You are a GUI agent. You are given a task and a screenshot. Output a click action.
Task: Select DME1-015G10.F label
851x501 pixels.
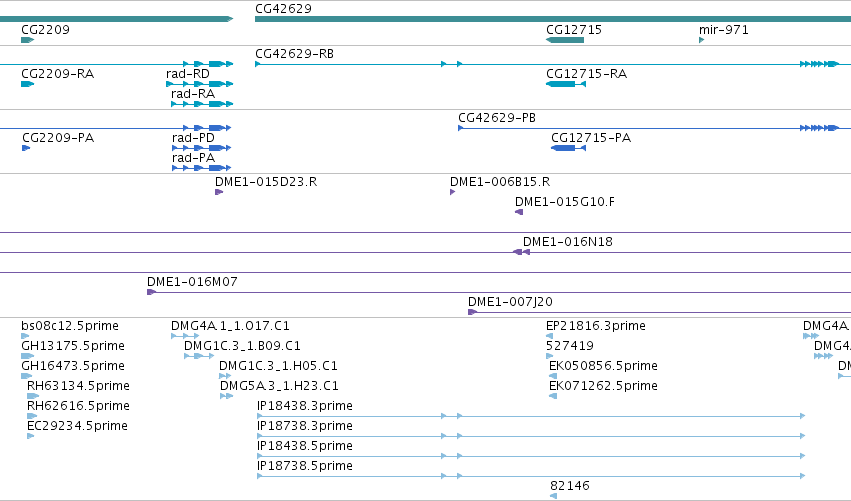click(x=564, y=202)
